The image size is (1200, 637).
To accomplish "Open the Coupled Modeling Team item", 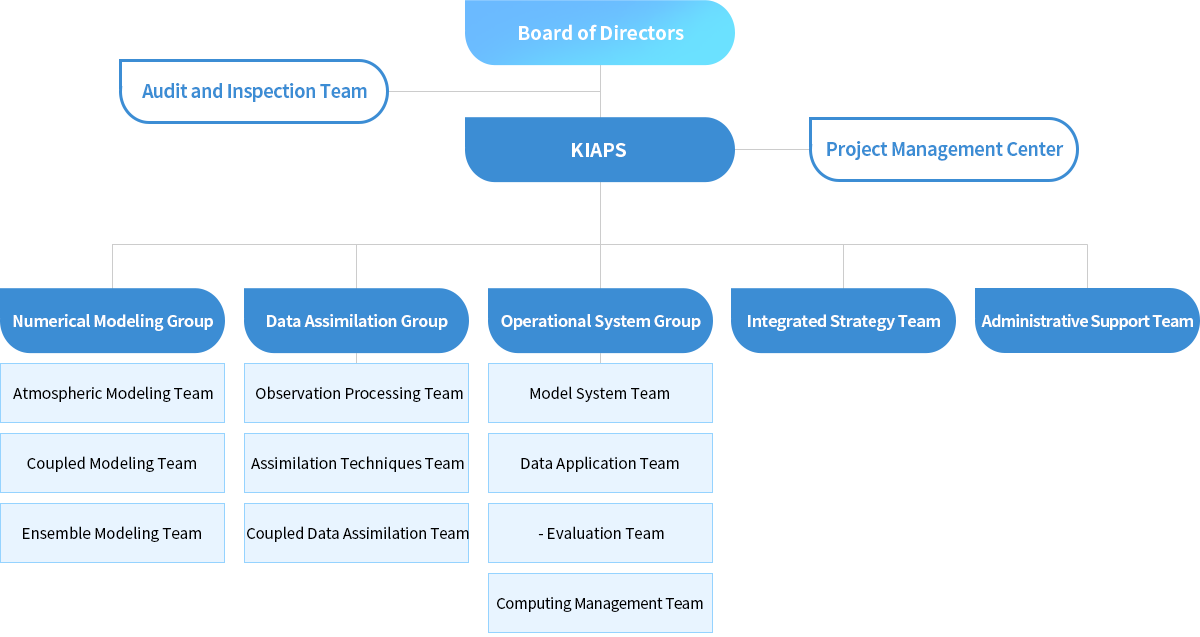I will pos(112,463).
